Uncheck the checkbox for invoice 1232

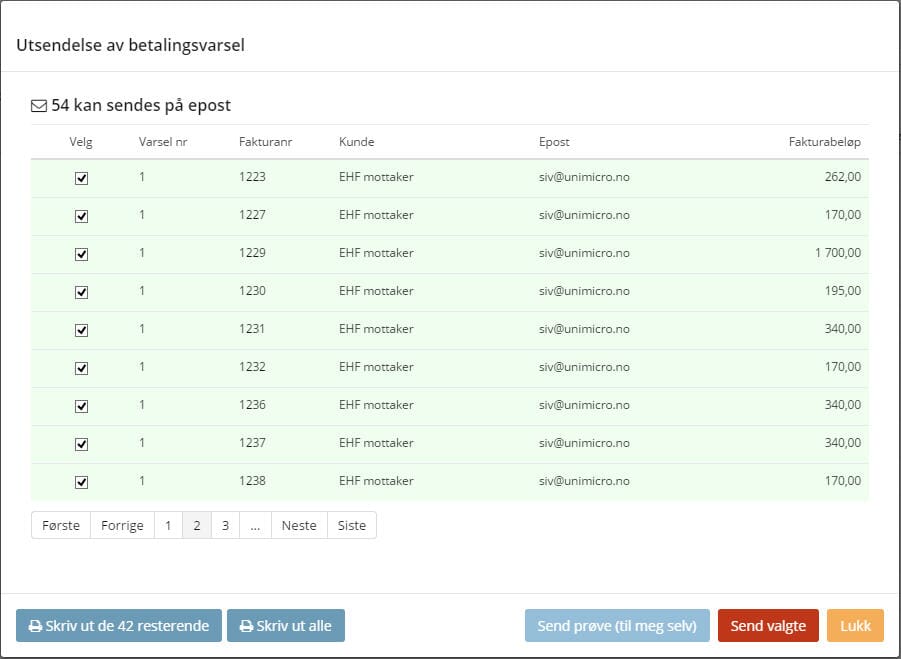[82, 368]
